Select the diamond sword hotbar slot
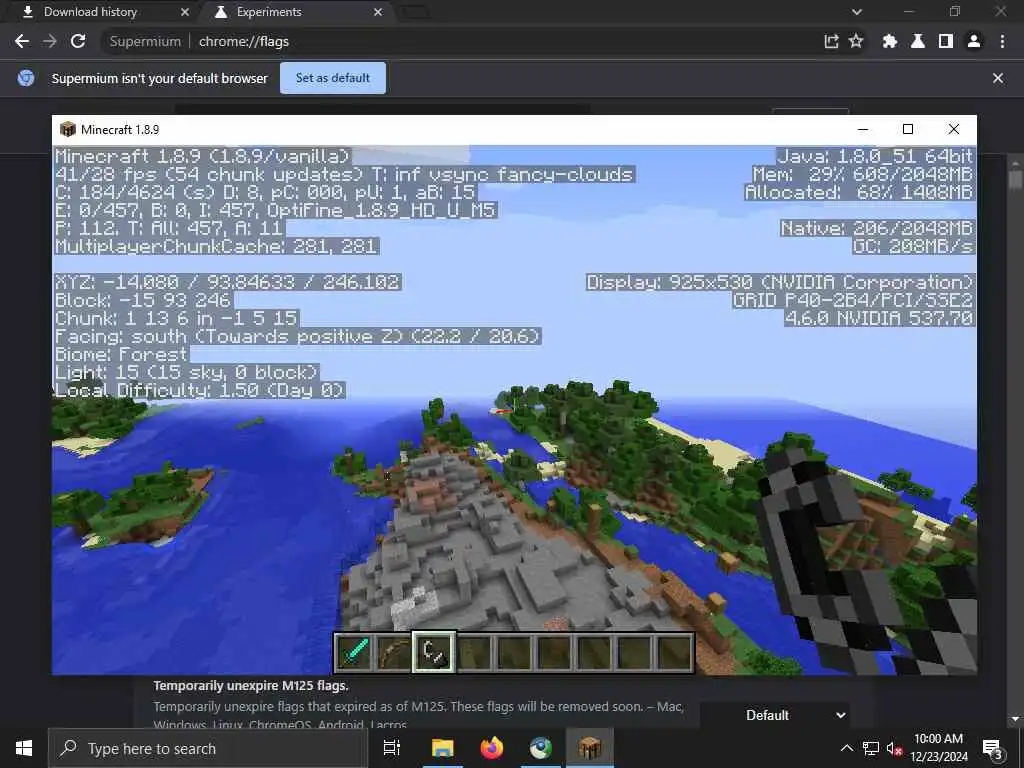 pyautogui.click(x=354, y=652)
